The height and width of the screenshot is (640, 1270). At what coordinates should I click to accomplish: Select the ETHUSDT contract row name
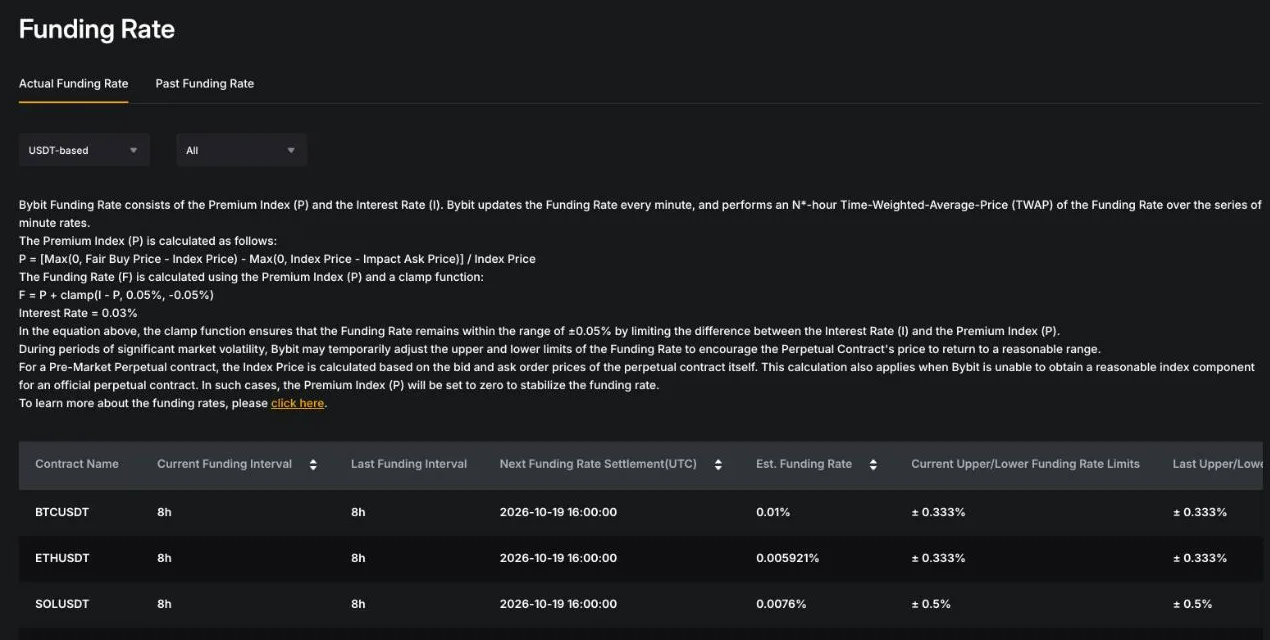click(x=62, y=558)
